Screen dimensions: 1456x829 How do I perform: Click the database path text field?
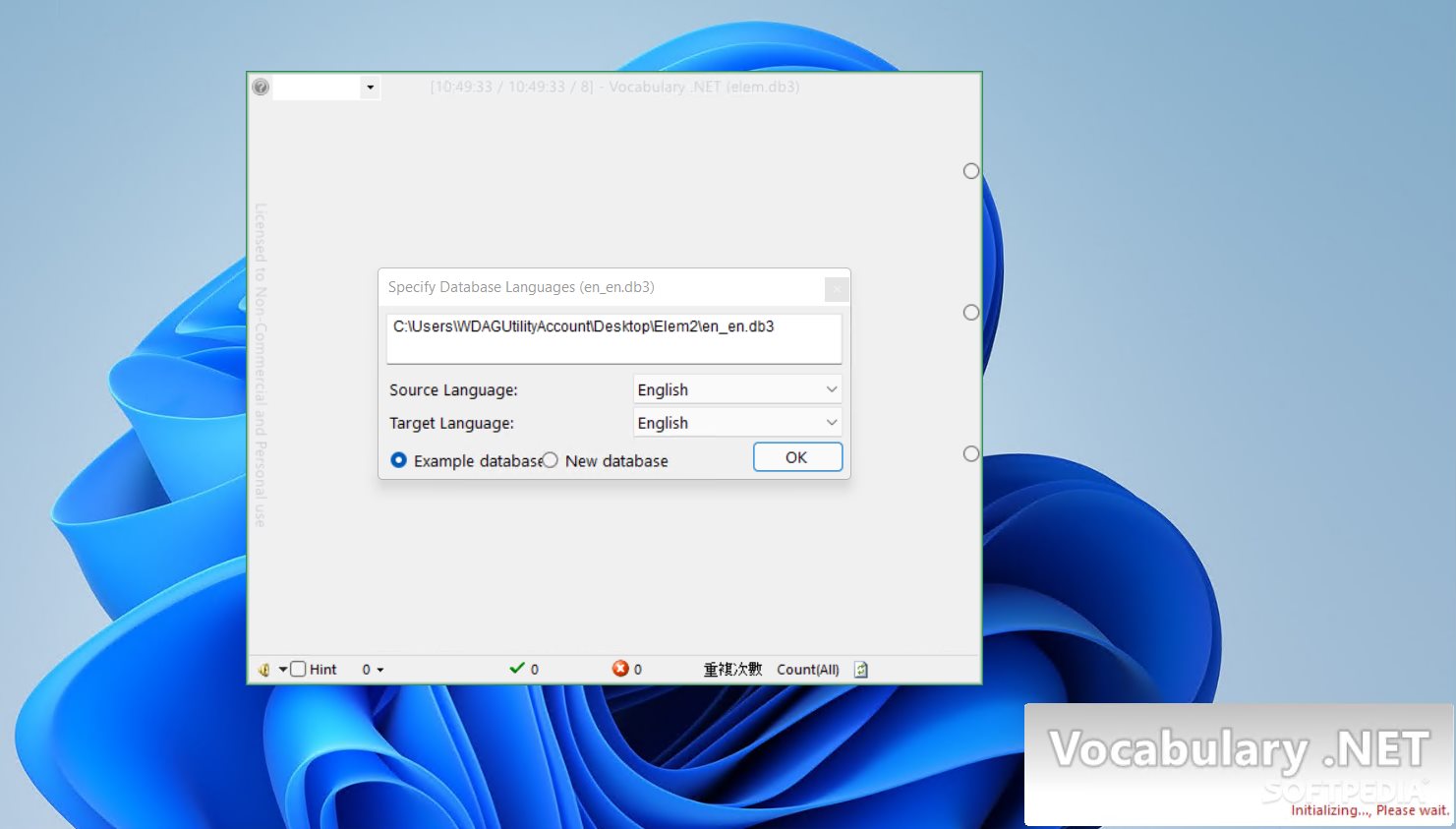click(x=614, y=338)
